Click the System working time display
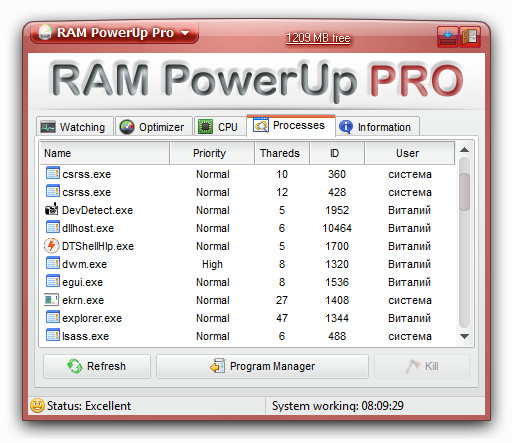Screen dimensions: 512x443 (338, 406)
